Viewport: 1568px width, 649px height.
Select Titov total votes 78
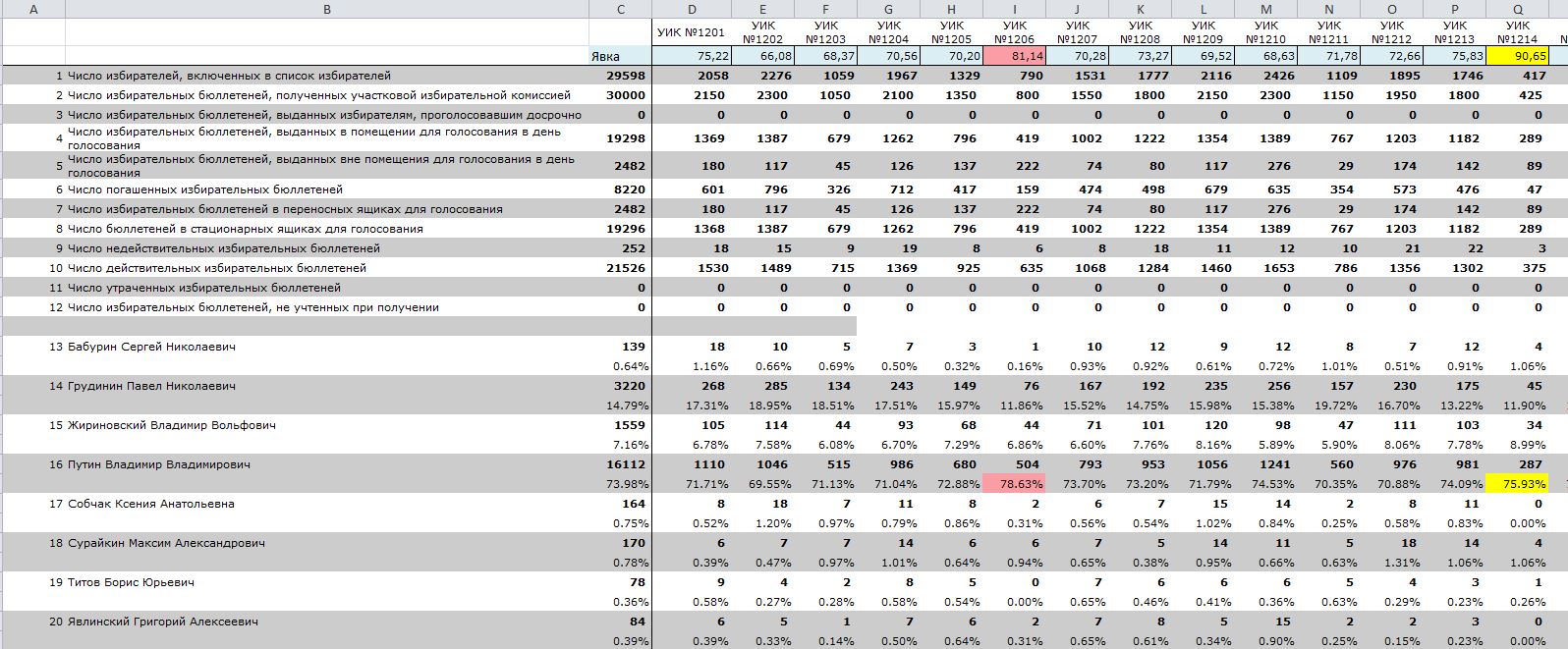620,582
